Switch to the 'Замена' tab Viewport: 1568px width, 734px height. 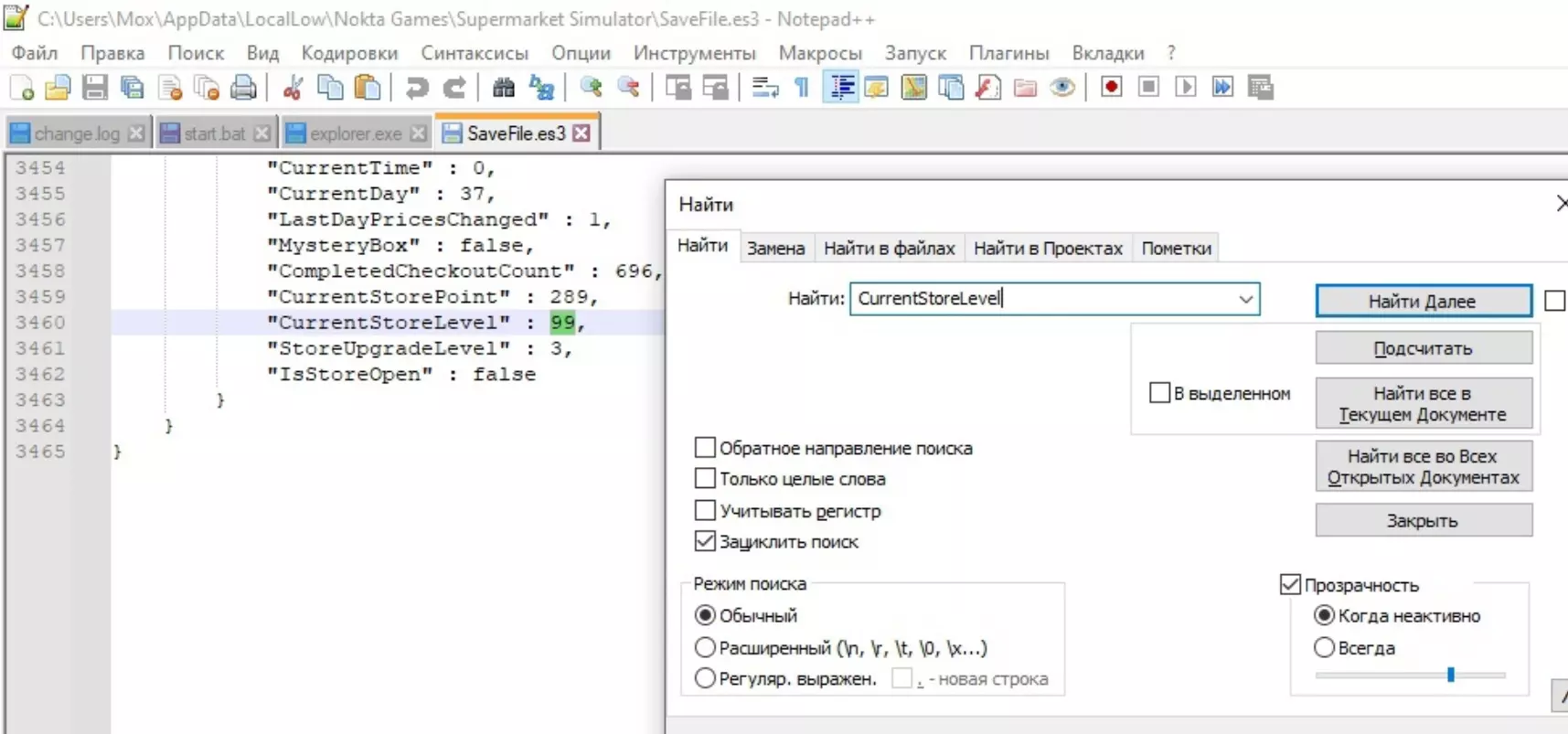[x=775, y=248]
